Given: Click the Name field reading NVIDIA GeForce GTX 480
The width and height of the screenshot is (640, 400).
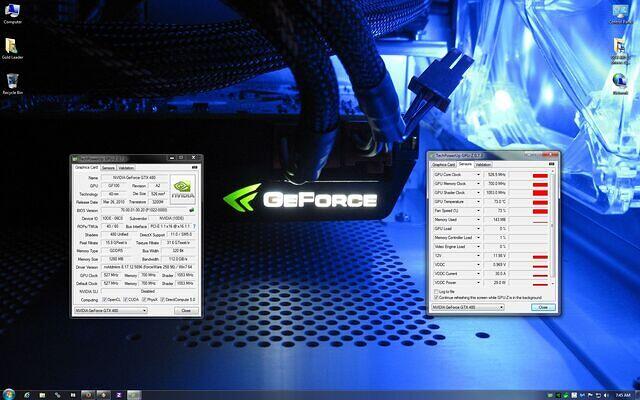Looking at the screenshot, I should coord(134,178).
